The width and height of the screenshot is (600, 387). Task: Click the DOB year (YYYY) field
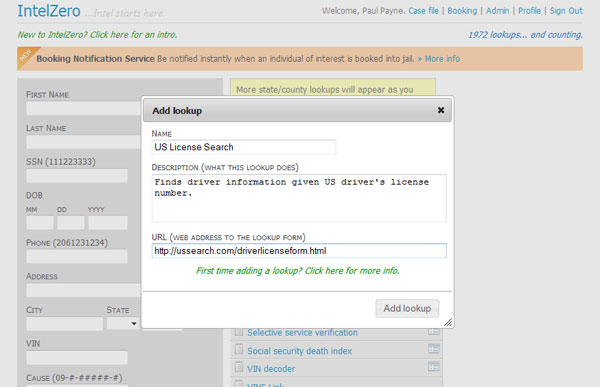[108, 222]
